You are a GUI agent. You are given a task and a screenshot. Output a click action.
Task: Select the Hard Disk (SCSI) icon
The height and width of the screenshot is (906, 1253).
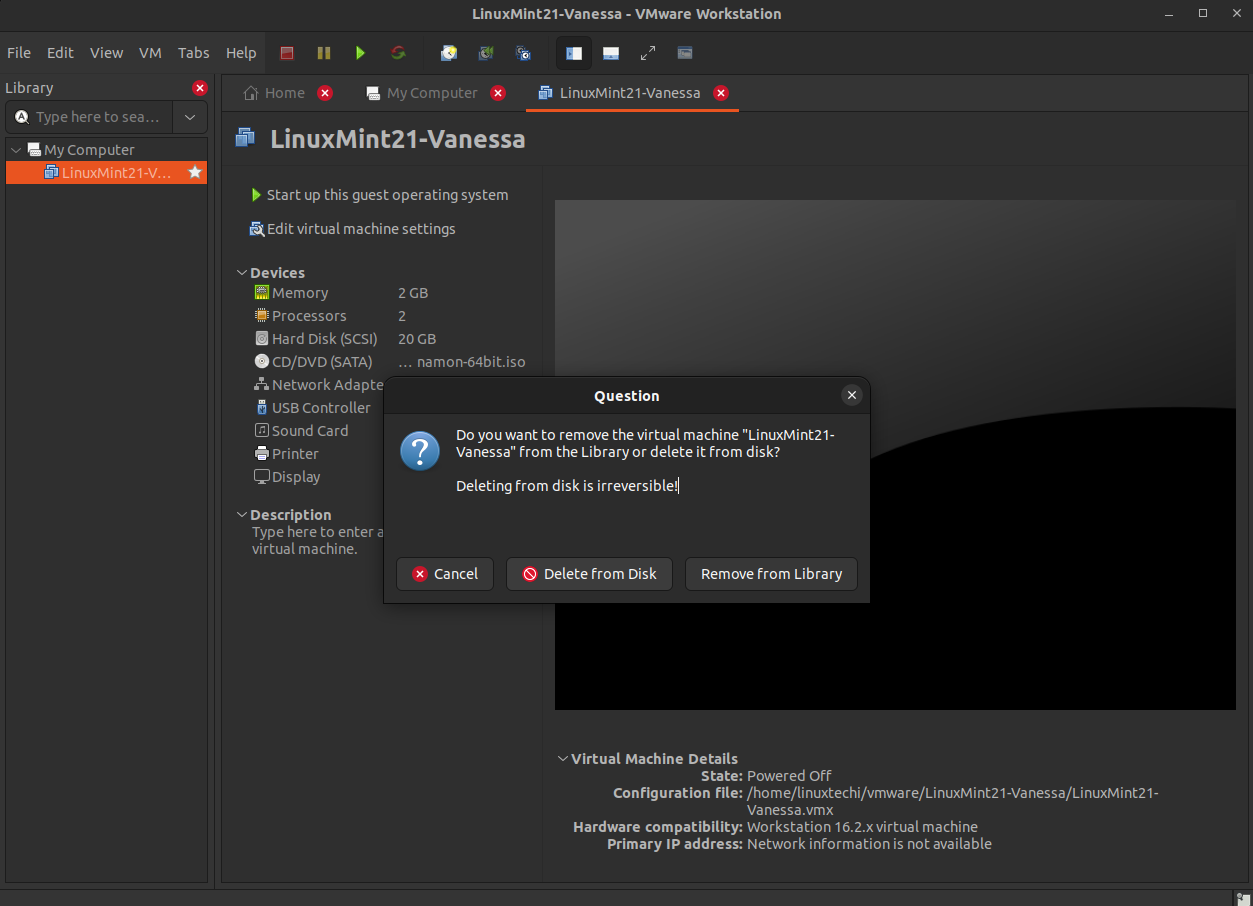262,339
